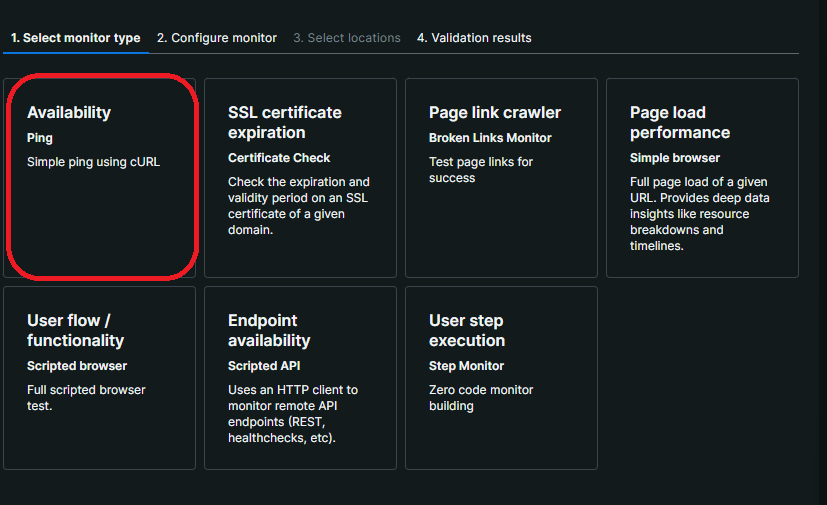The height and width of the screenshot is (505, 827).
Task: Click the Simple browser subtitle
Action: click(x=675, y=158)
